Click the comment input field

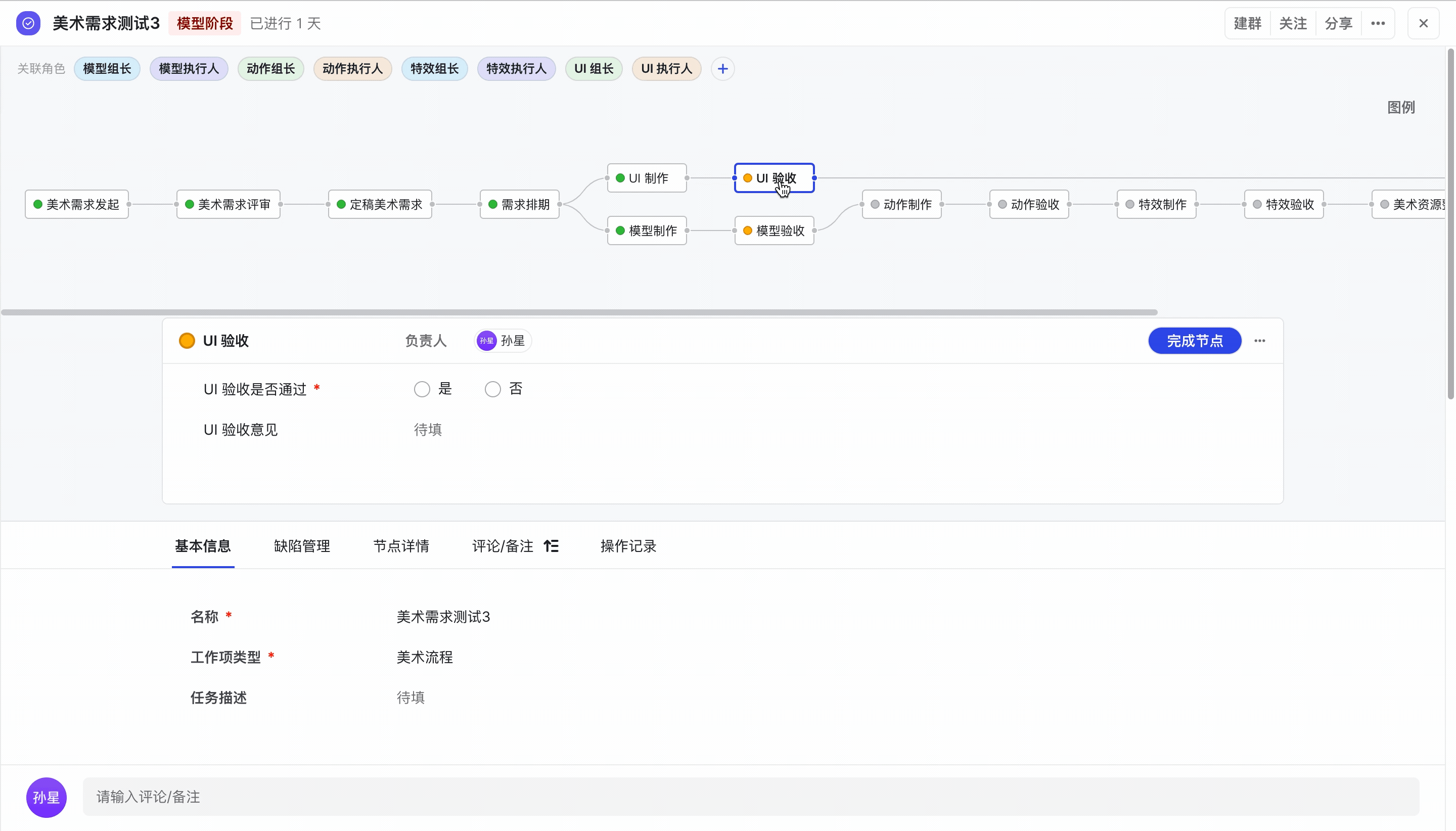click(x=750, y=797)
